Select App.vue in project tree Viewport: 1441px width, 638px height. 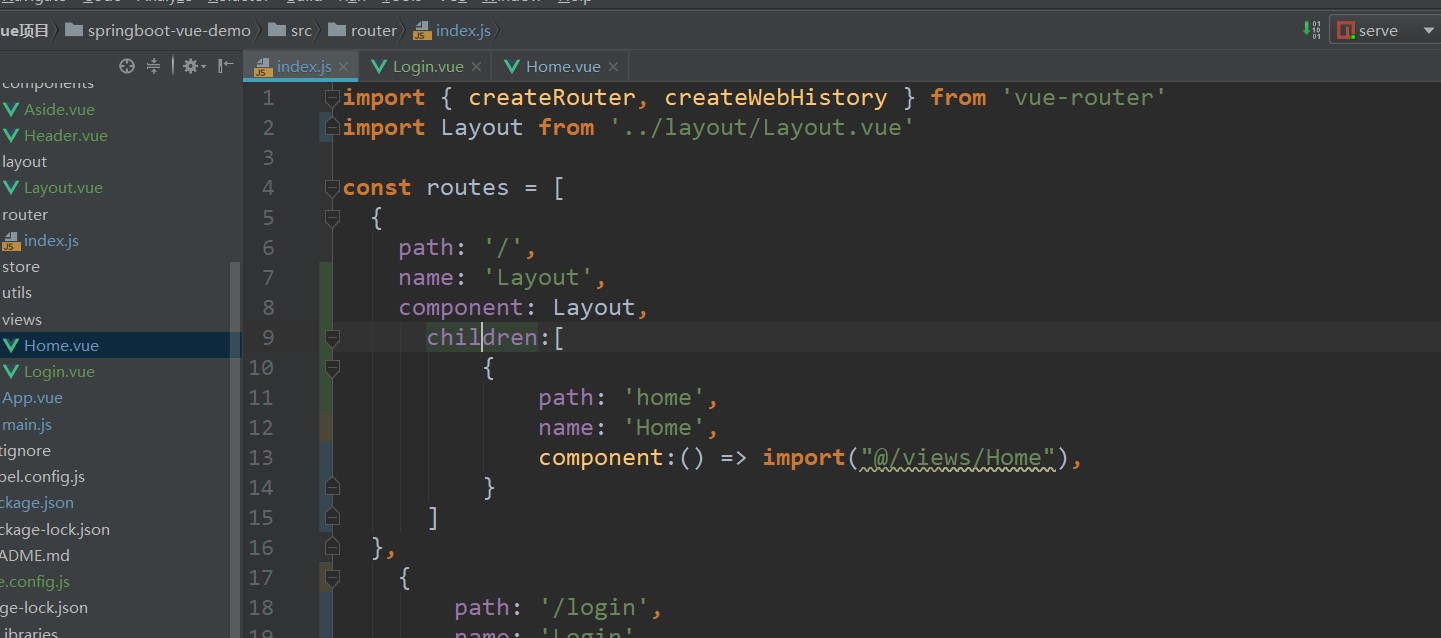point(32,397)
